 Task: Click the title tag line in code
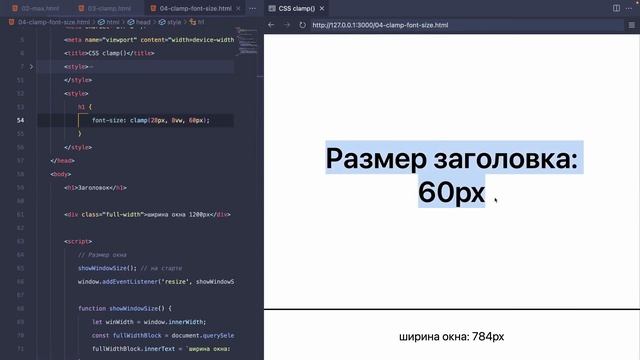[109, 53]
